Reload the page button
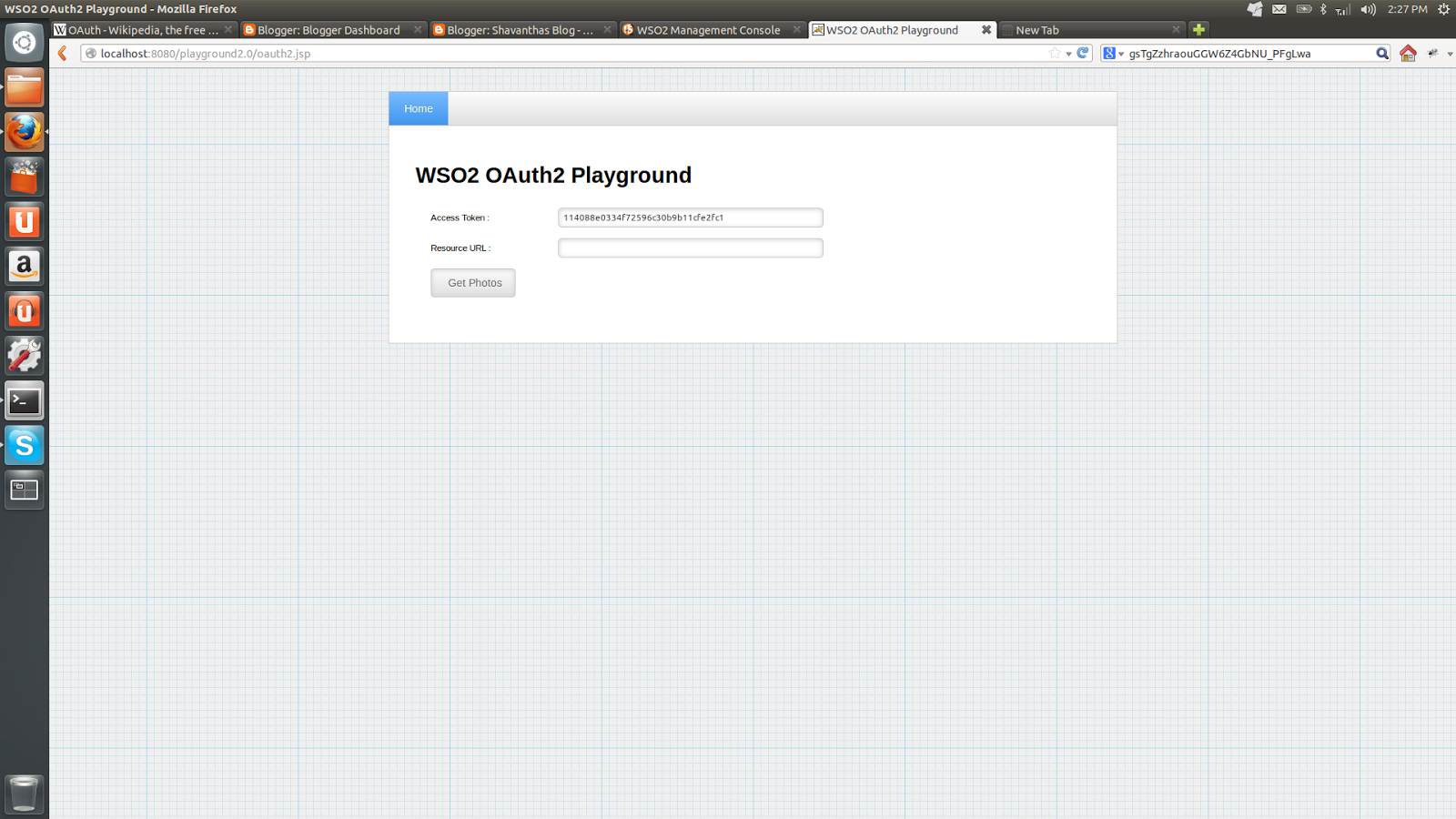The image size is (1456, 819). click(1083, 53)
